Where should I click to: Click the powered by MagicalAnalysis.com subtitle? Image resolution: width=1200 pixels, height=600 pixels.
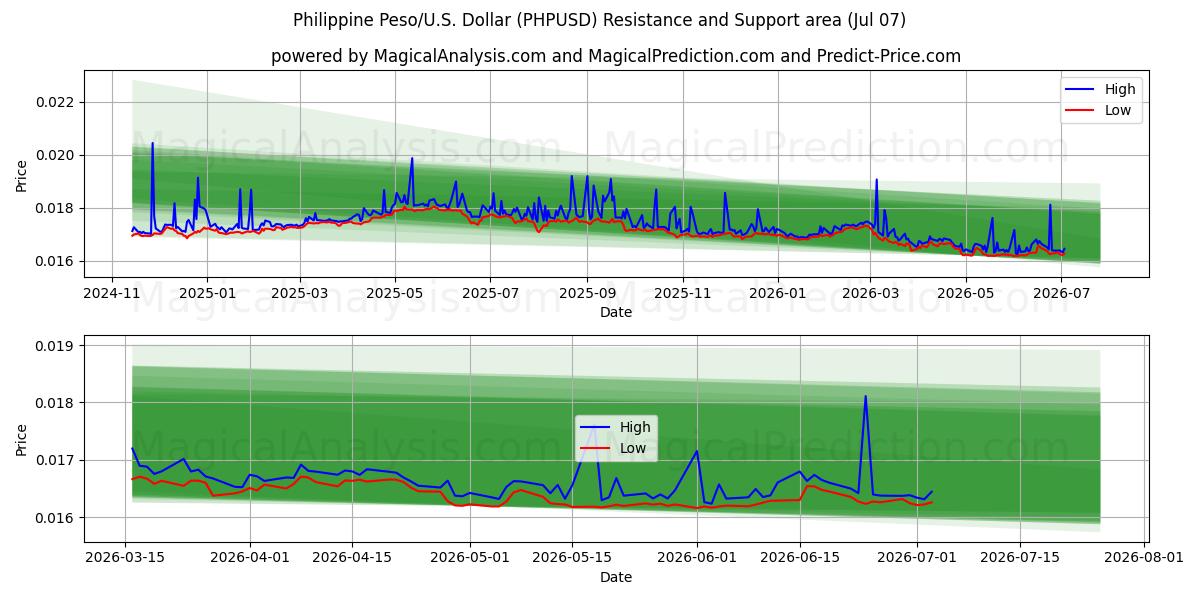(616, 56)
